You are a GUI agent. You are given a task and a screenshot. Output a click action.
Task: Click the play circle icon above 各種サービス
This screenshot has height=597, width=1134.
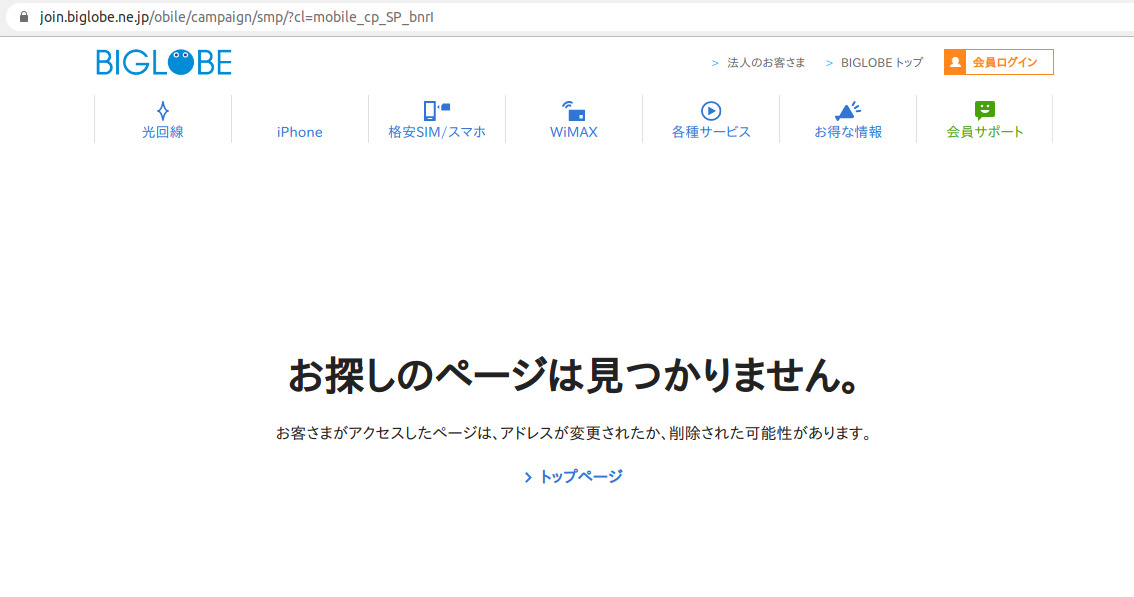(x=711, y=111)
